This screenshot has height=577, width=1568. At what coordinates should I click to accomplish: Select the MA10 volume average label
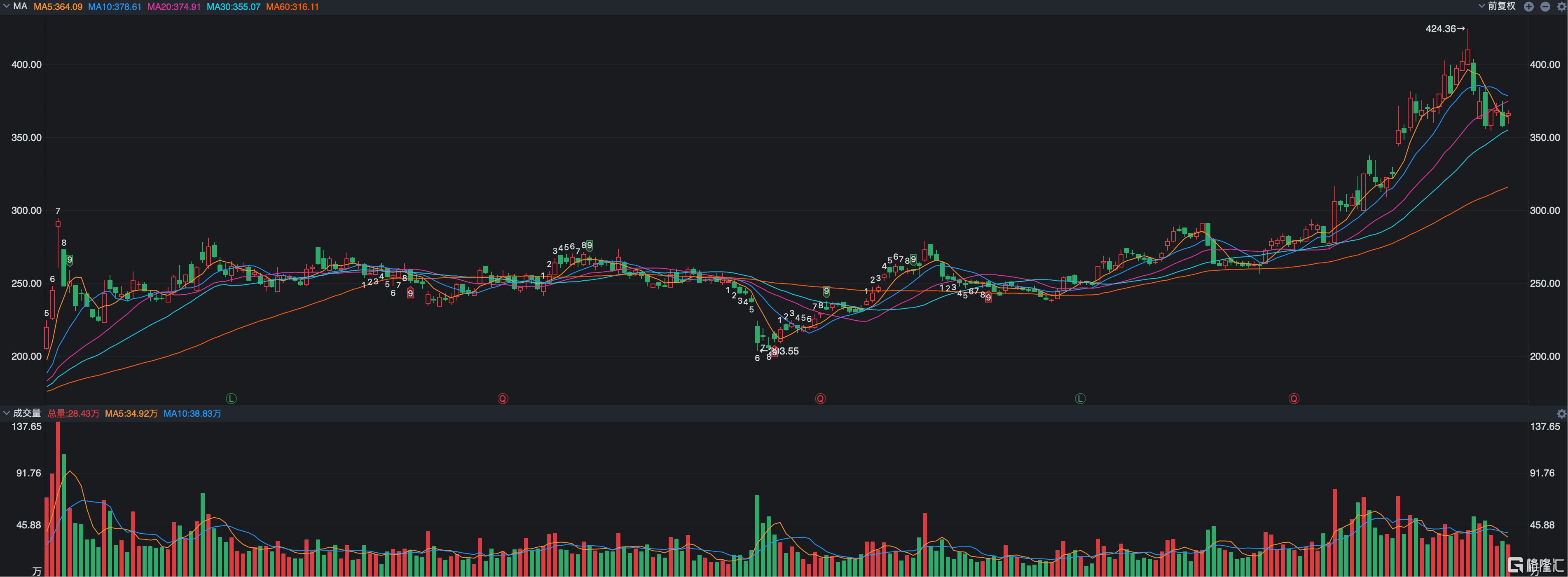click(192, 414)
